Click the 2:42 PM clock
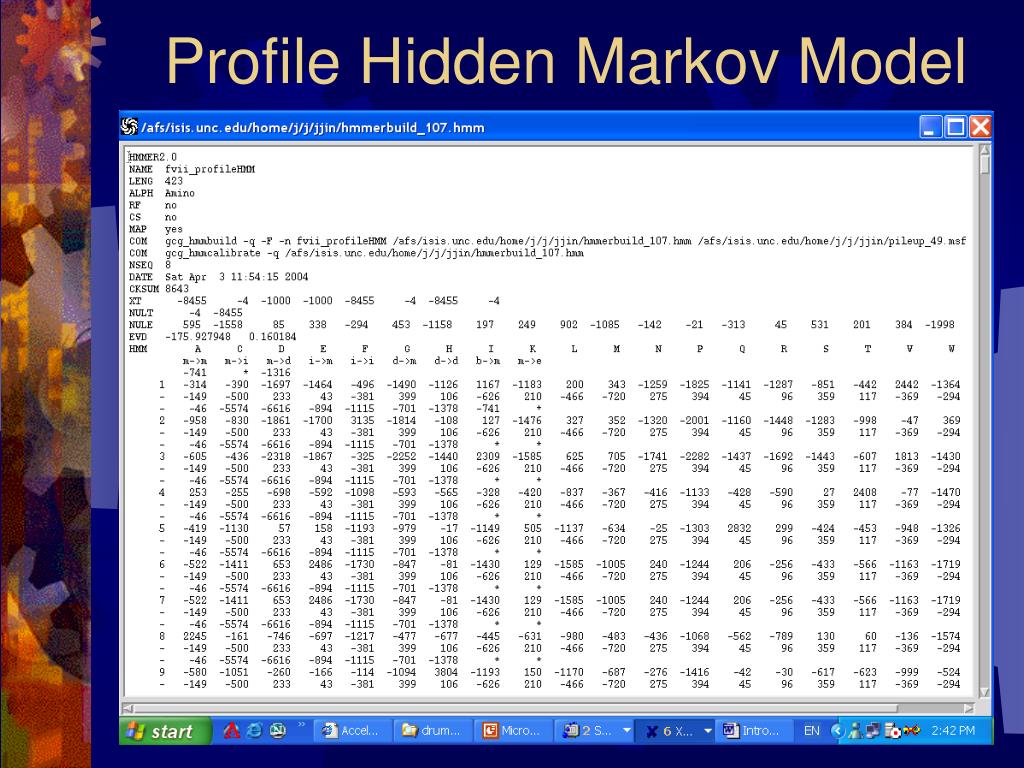 coord(953,731)
